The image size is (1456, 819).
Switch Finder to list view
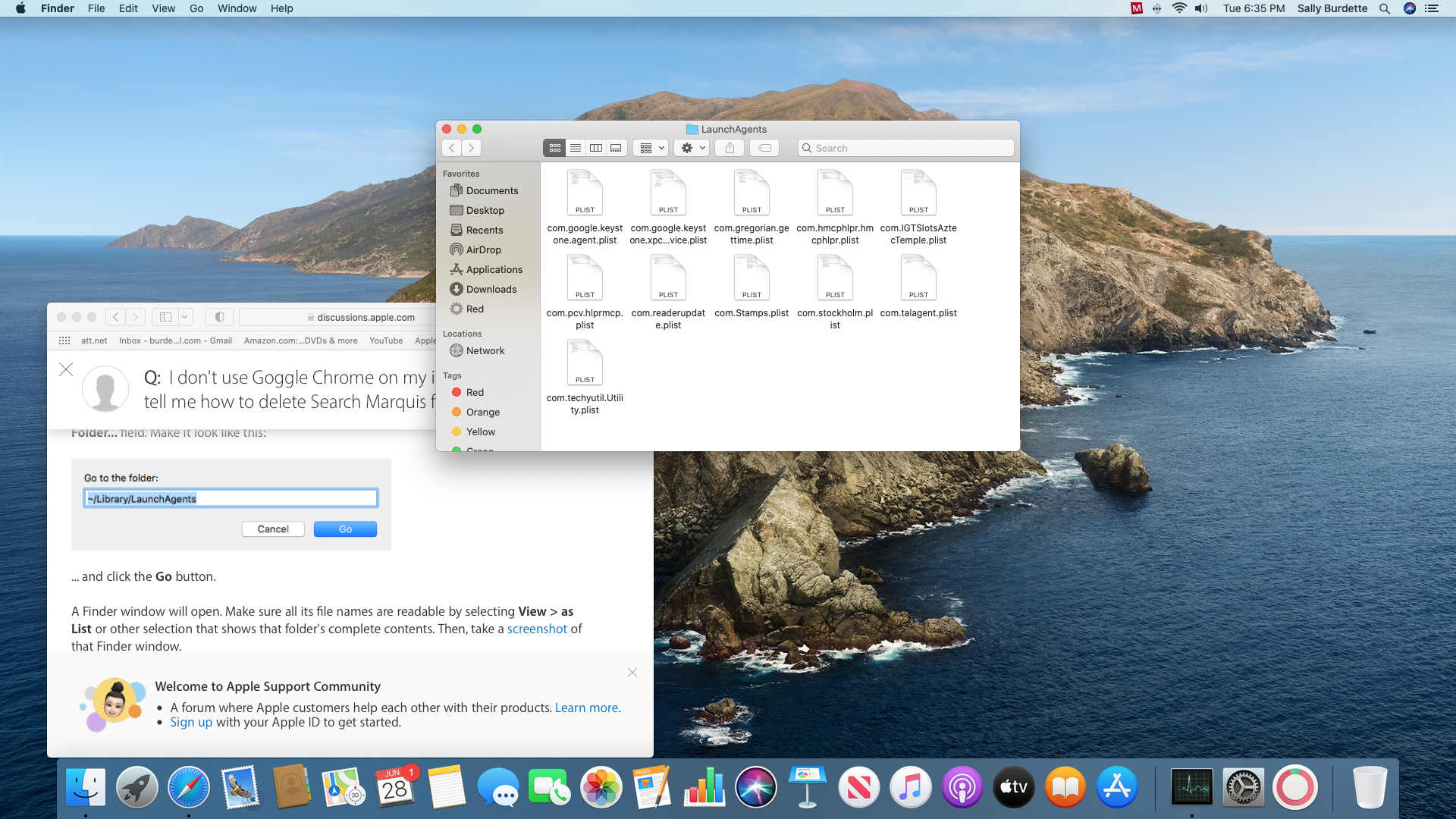(576, 148)
